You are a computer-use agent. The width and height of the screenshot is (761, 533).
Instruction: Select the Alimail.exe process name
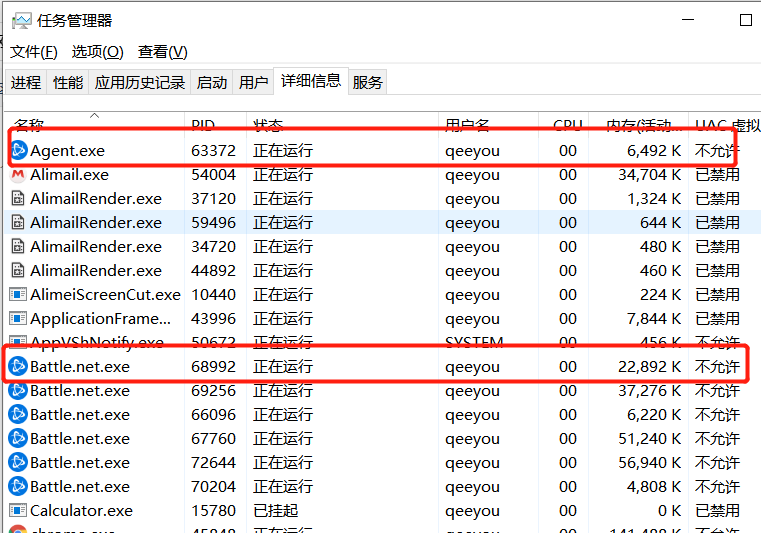click(69, 174)
